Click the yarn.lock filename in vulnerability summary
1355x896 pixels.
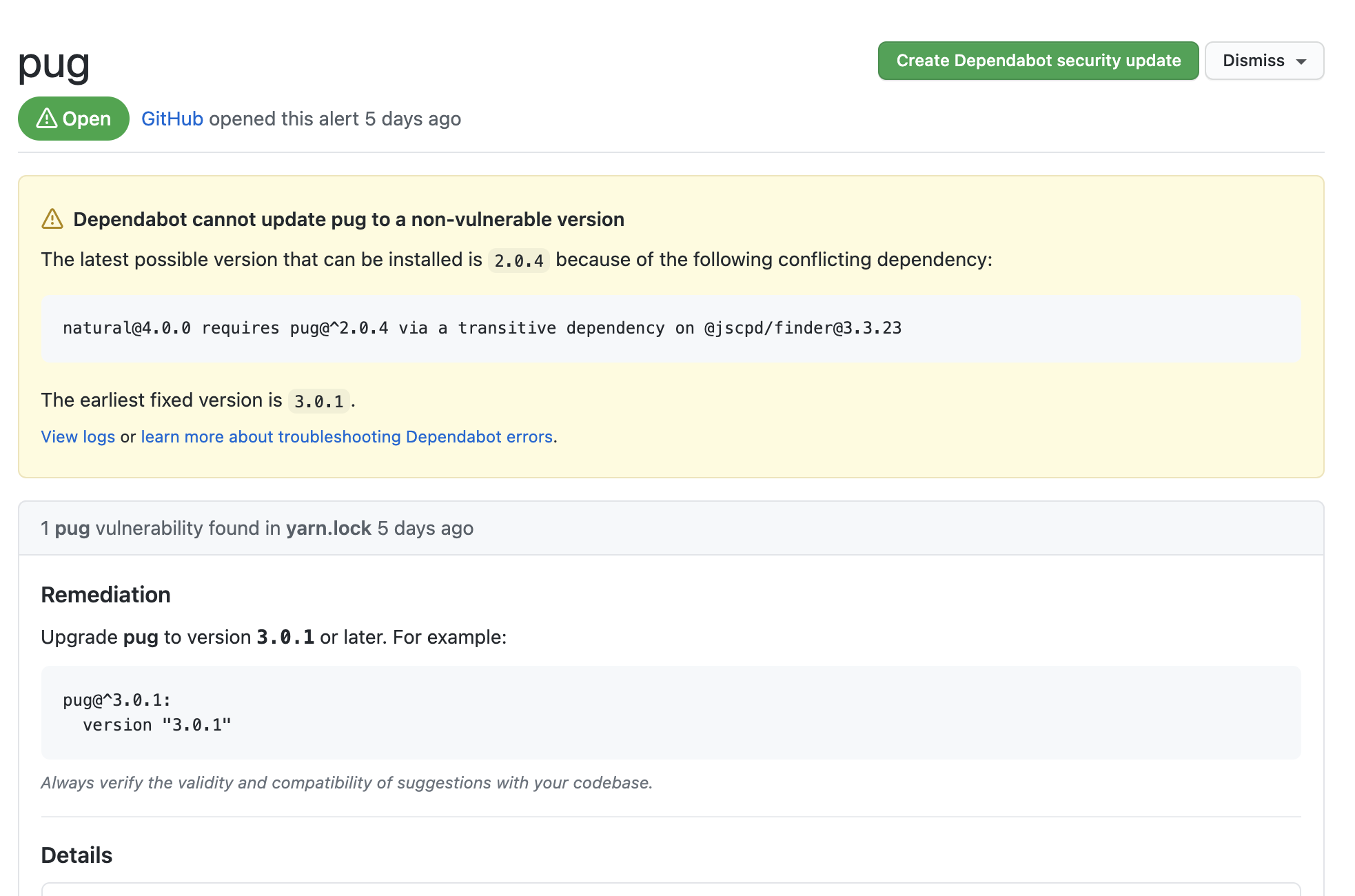coord(327,528)
